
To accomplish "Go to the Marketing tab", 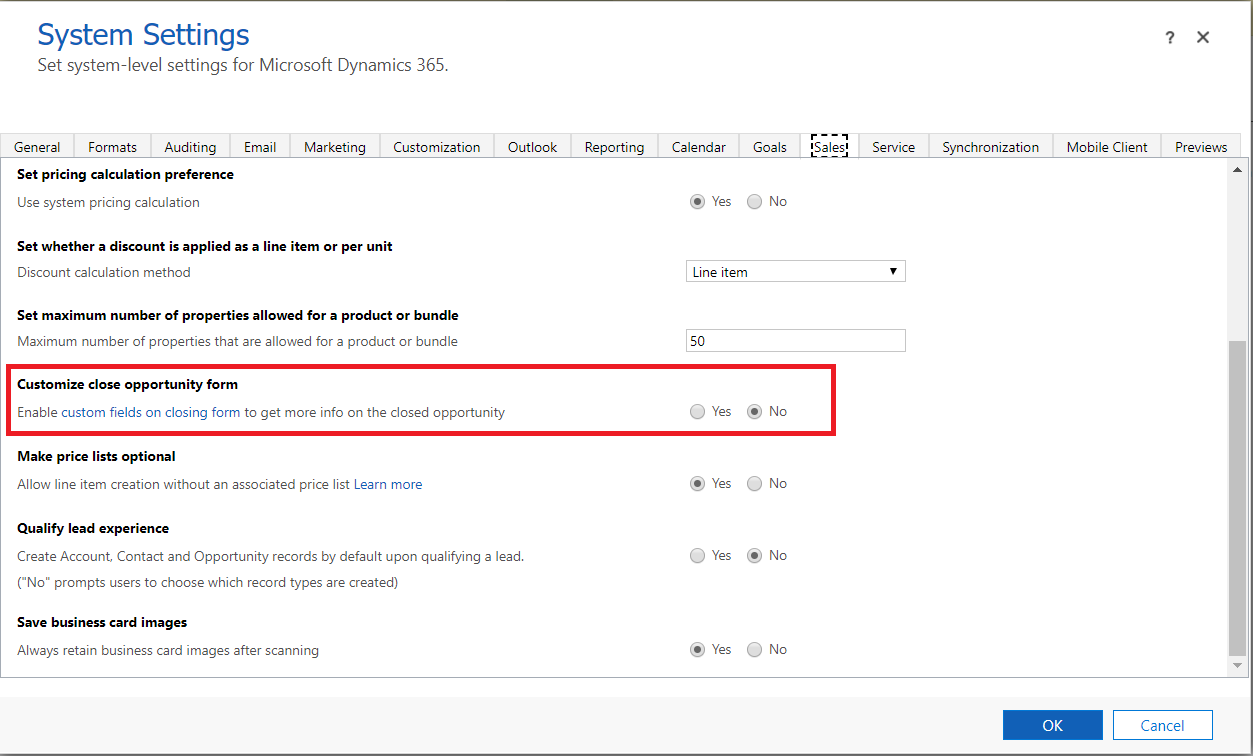I will [x=335, y=147].
